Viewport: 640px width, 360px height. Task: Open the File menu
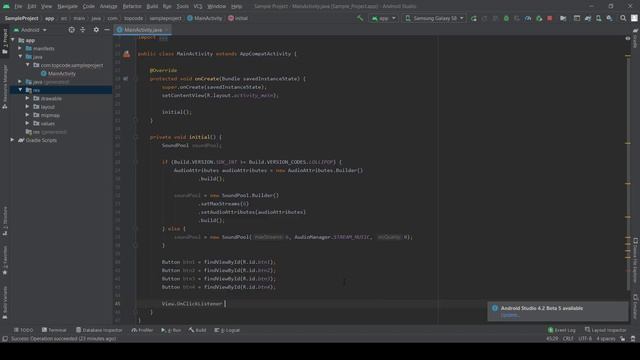tap(18, 6)
